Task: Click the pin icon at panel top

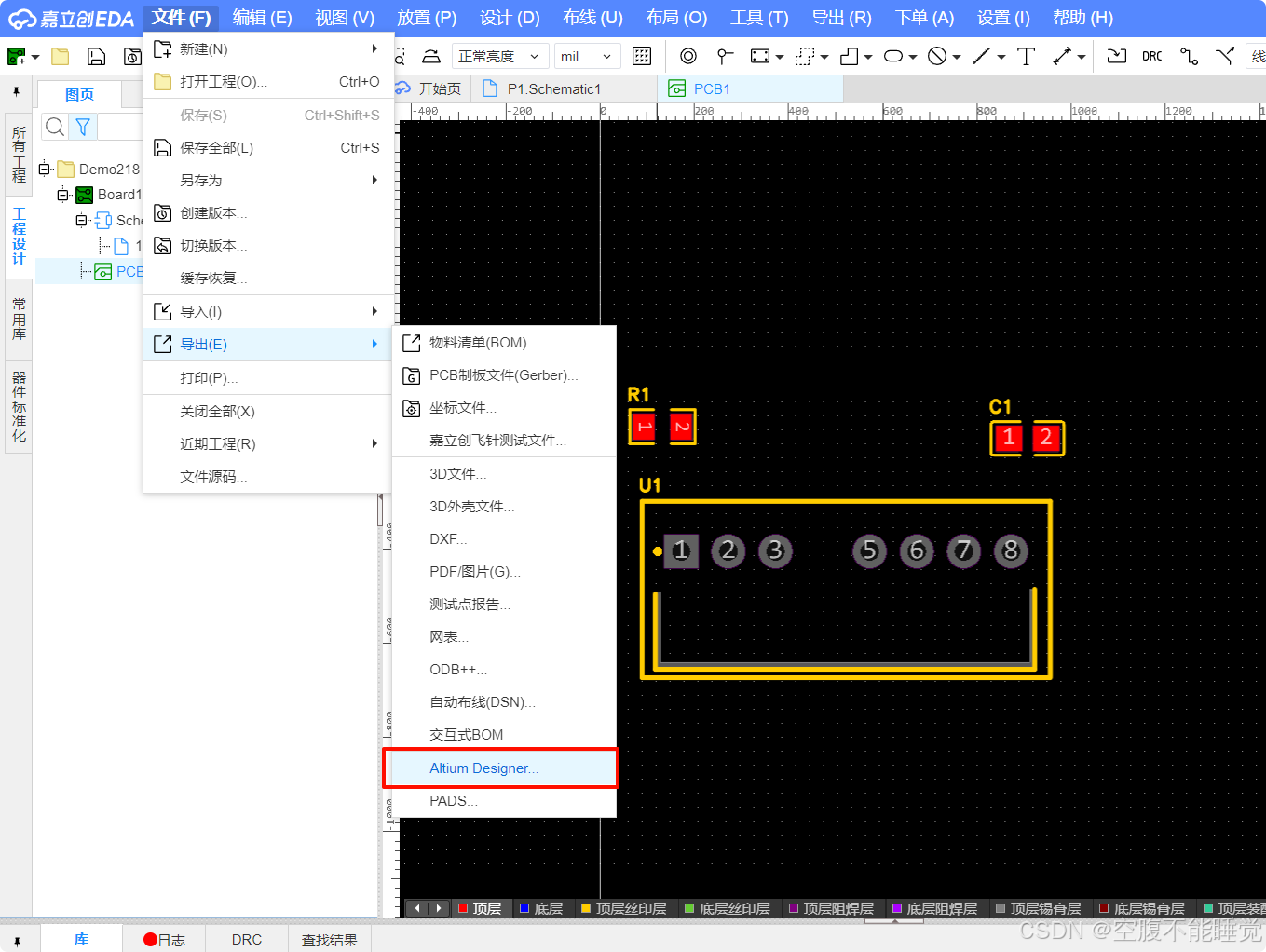Action: pos(16,92)
